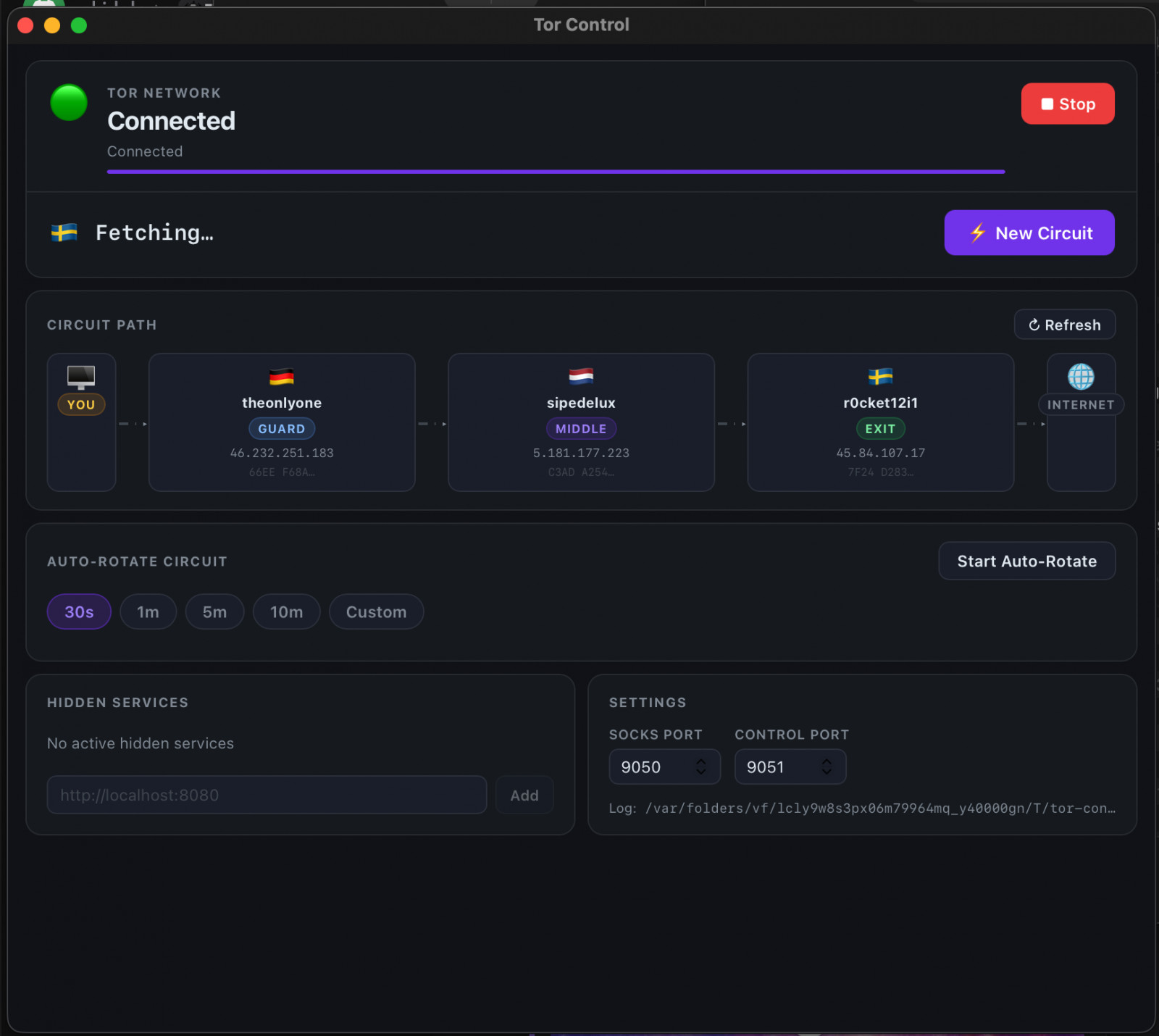Click the YOU computer monitor icon
The width and height of the screenshot is (1159, 1036).
point(81,376)
